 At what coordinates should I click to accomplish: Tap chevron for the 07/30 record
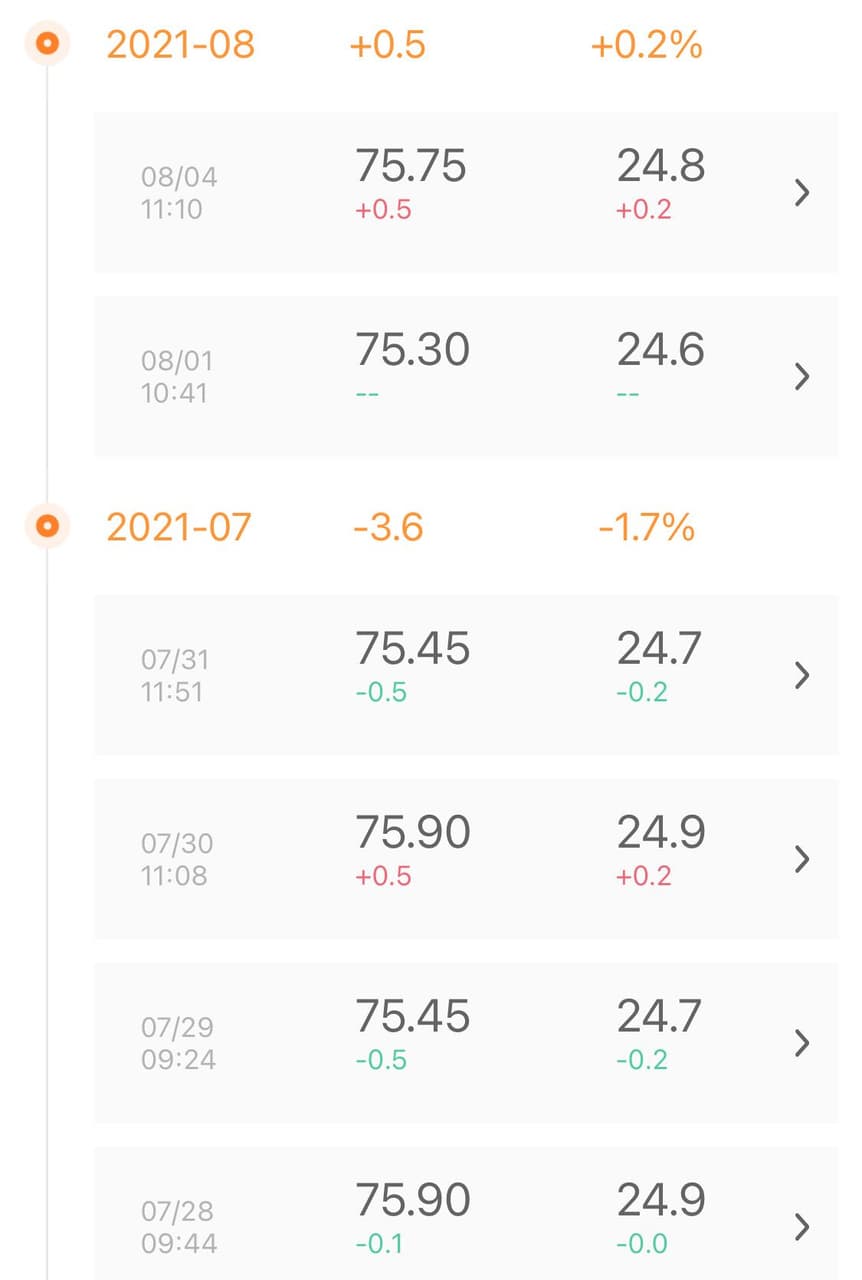[800, 859]
